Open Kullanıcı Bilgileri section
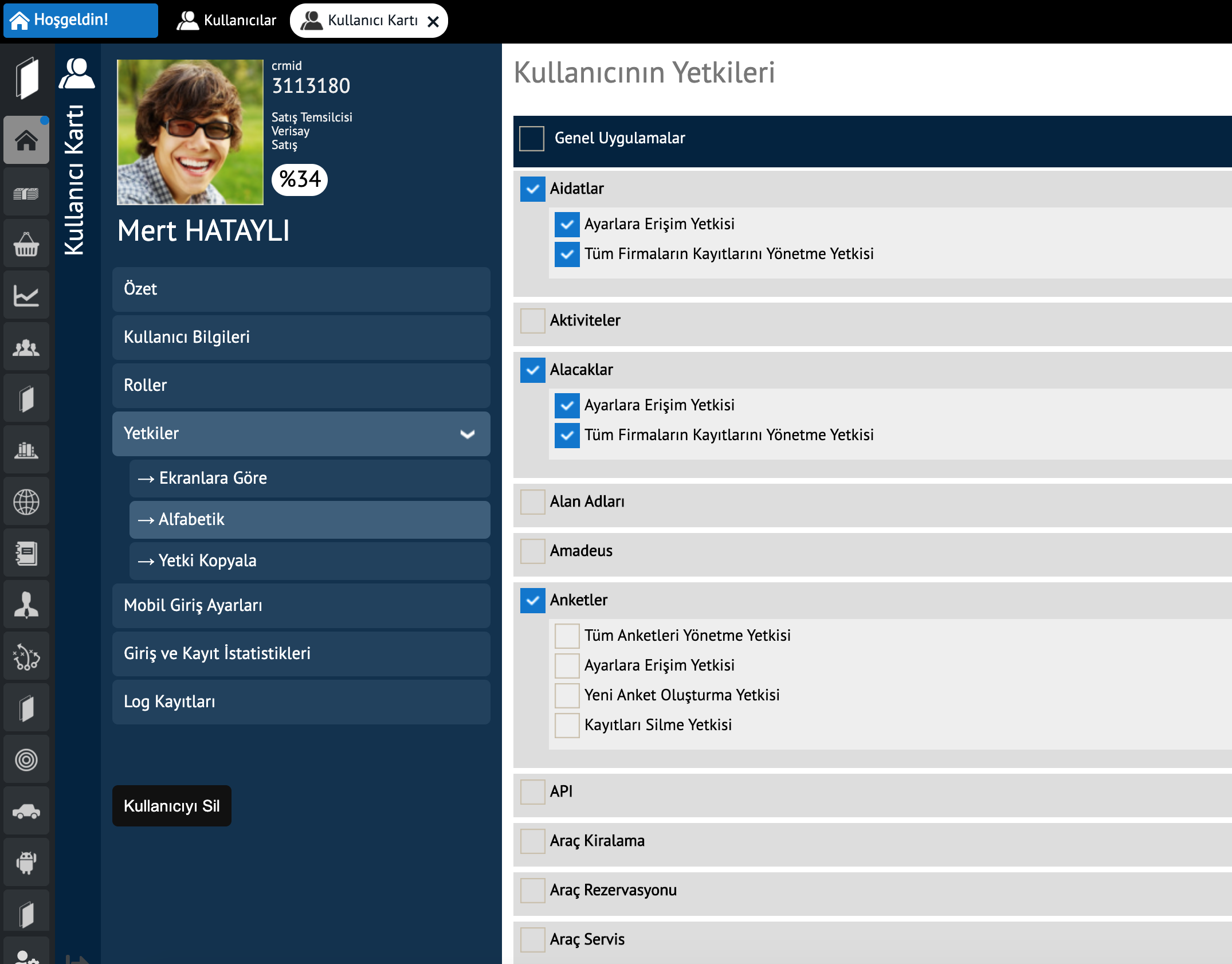The width and height of the screenshot is (1232, 964). coord(301,337)
